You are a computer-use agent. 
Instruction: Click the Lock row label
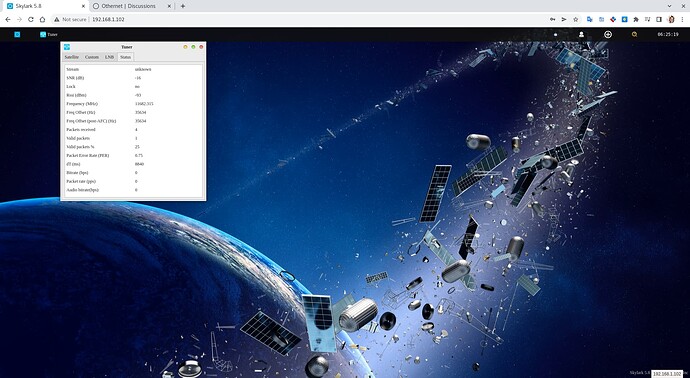pyautogui.click(x=71, y=87)
